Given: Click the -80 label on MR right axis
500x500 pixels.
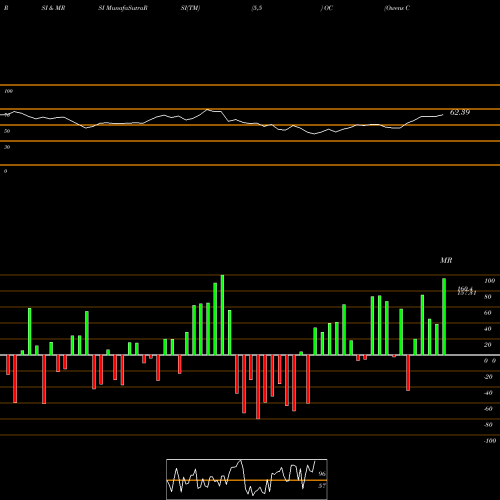Looking at the screenshot, I should [488, 425].
